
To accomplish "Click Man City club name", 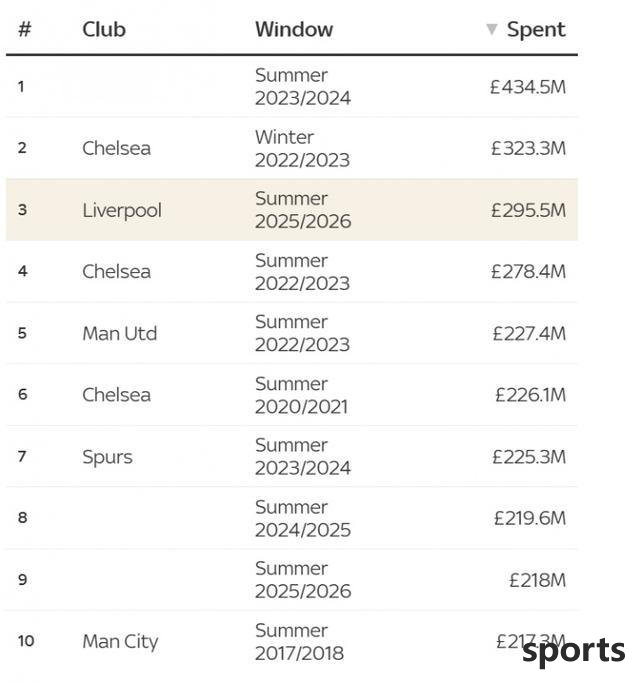I will [121, 642].
